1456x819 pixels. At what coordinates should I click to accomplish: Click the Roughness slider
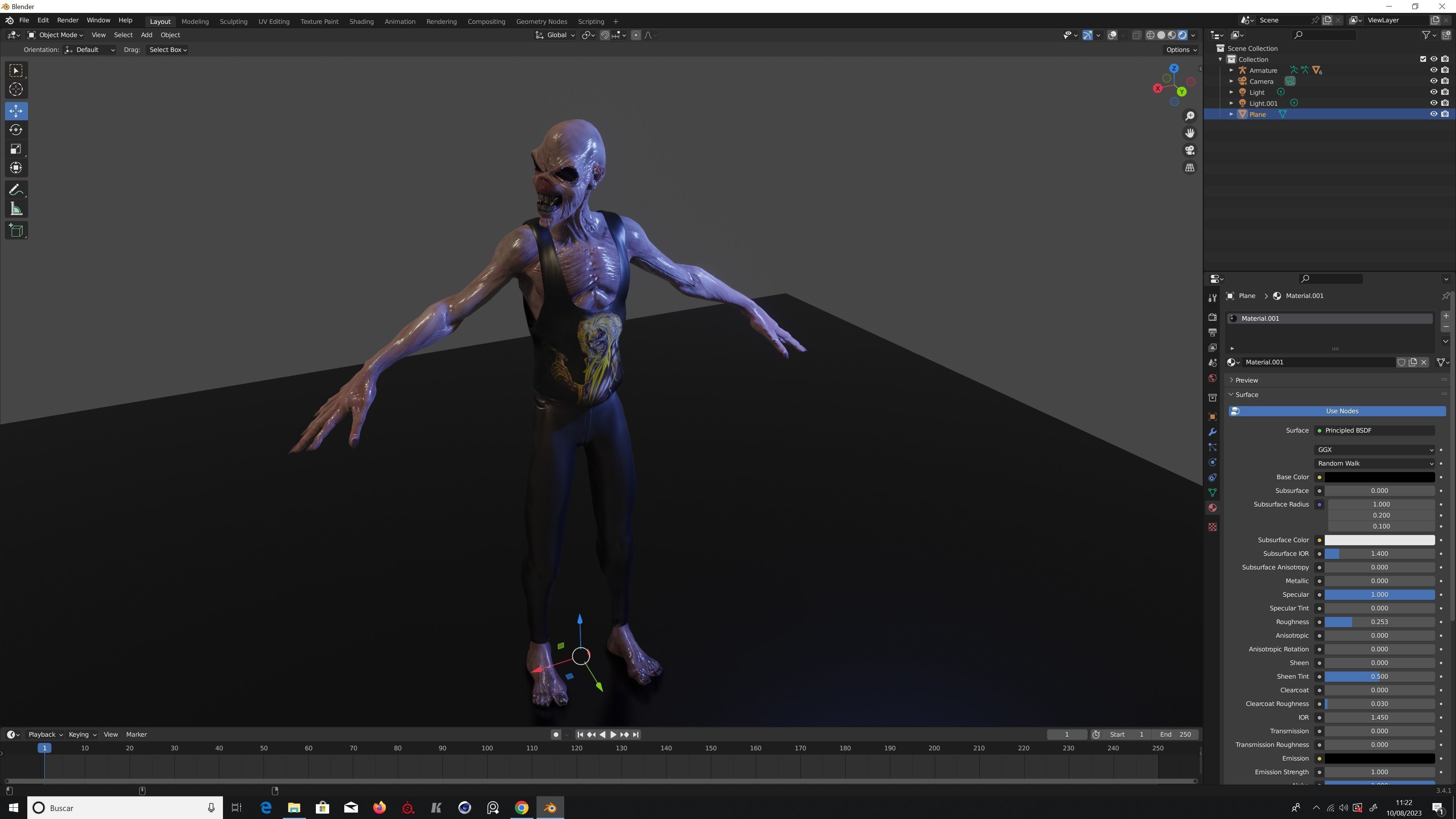tap(1380, 622)
